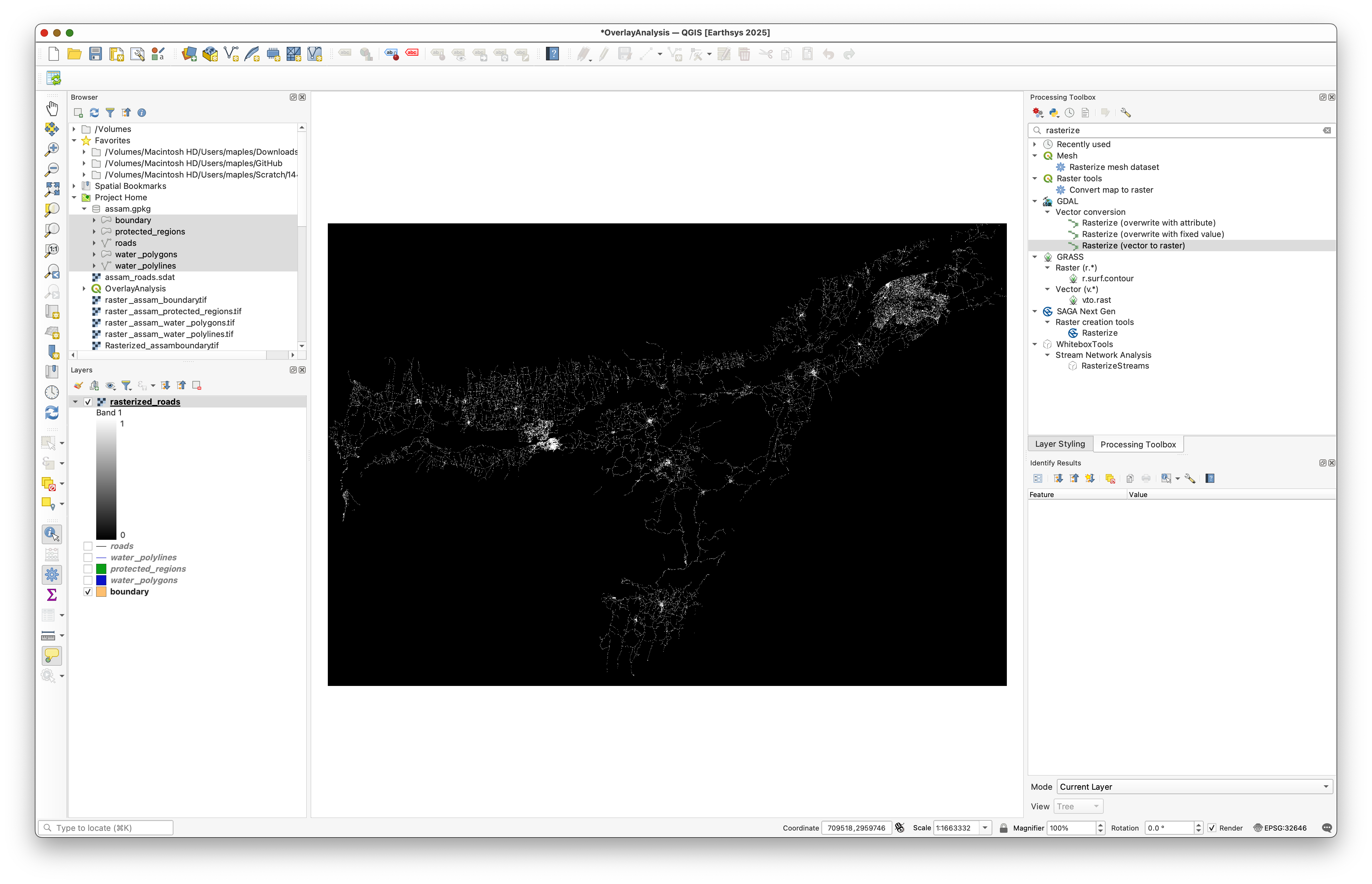This screenshot has width=1372, height=884.
Task: Clear the rasterize search text
Action: pos(1327,130)
